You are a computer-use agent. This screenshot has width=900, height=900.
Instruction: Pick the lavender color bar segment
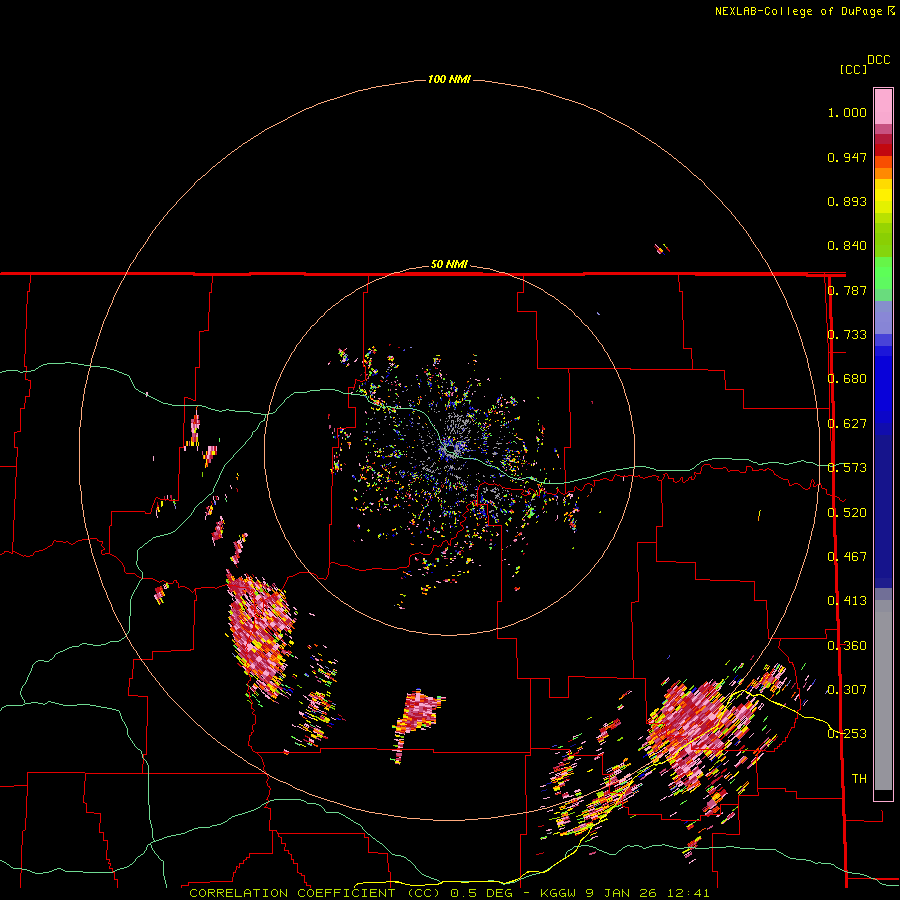point(883,317)
